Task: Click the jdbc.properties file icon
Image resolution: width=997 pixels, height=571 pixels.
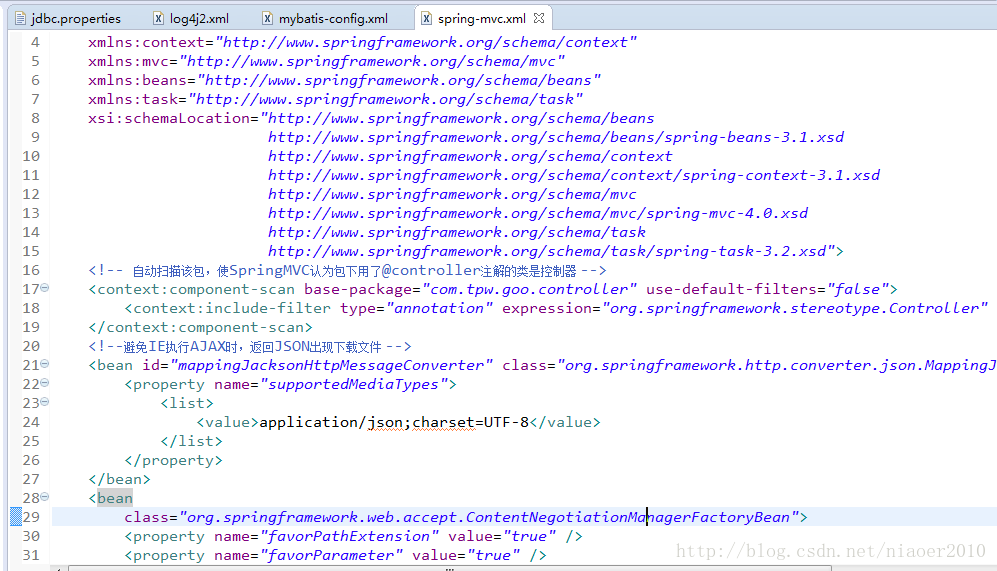Action: point(20,18)
